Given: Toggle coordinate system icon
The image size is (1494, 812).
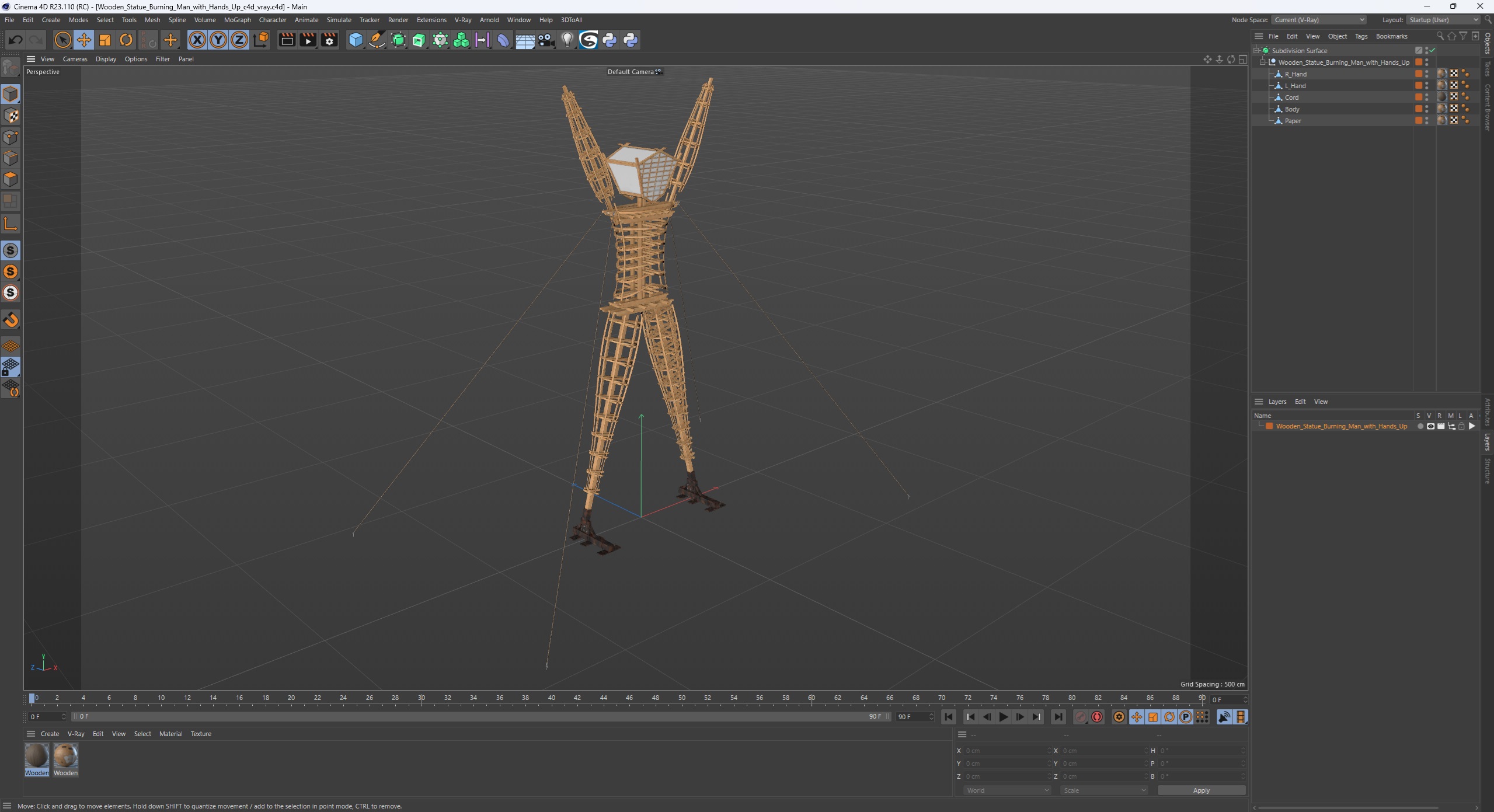Looking at the screenshot, I should click(262, 40).
